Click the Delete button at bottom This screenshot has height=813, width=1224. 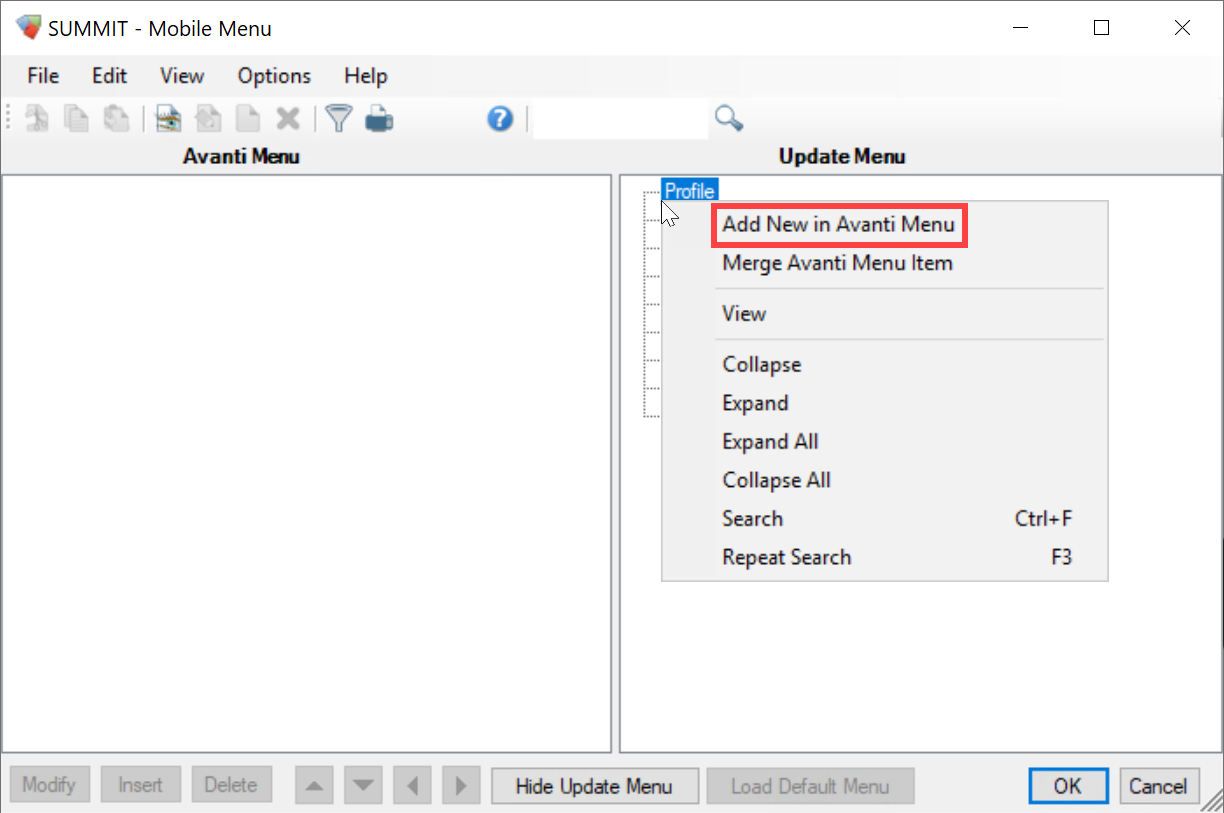(x=231, y=785)
